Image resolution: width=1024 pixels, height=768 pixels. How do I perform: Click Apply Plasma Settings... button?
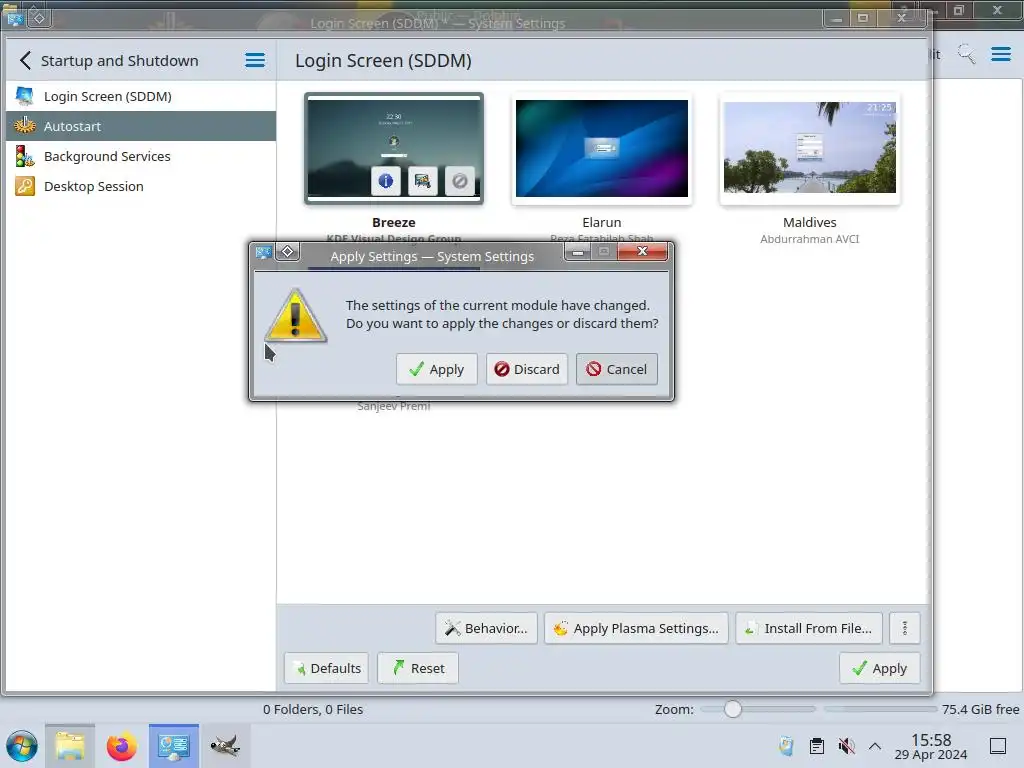click(x=636, y=628)
